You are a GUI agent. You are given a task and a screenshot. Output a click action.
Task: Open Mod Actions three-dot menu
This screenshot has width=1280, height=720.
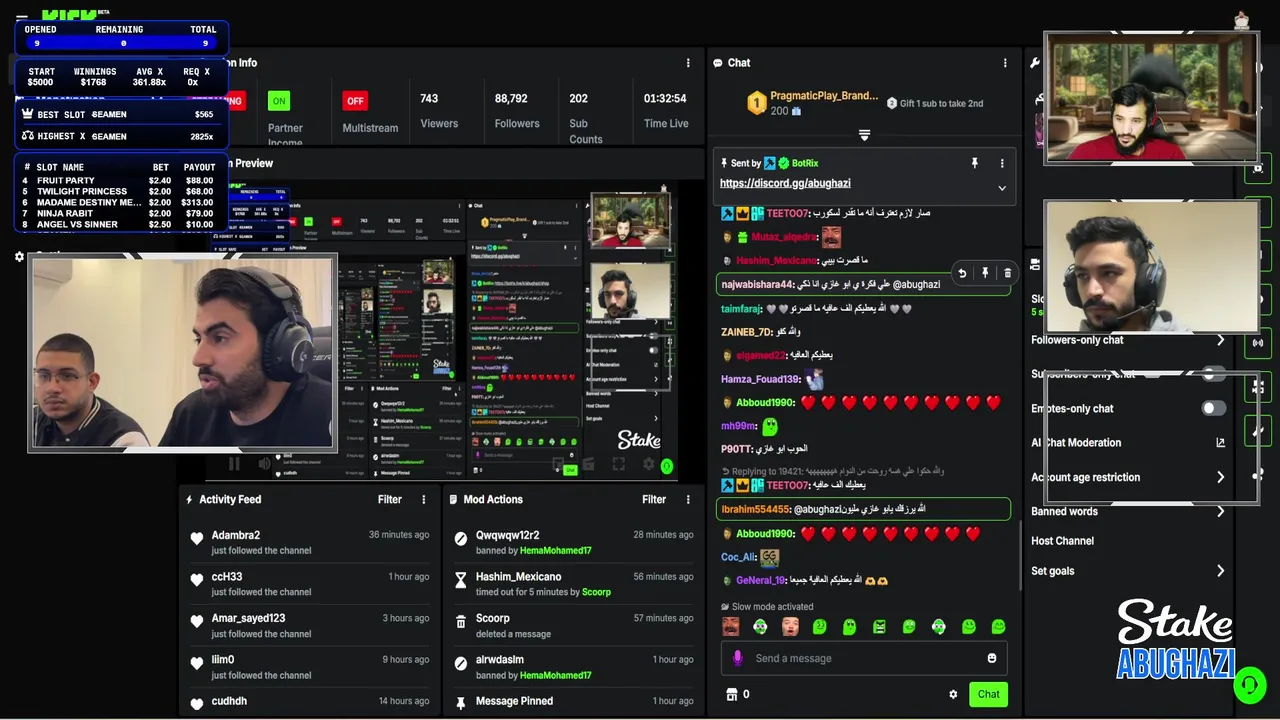pos(687,499)
